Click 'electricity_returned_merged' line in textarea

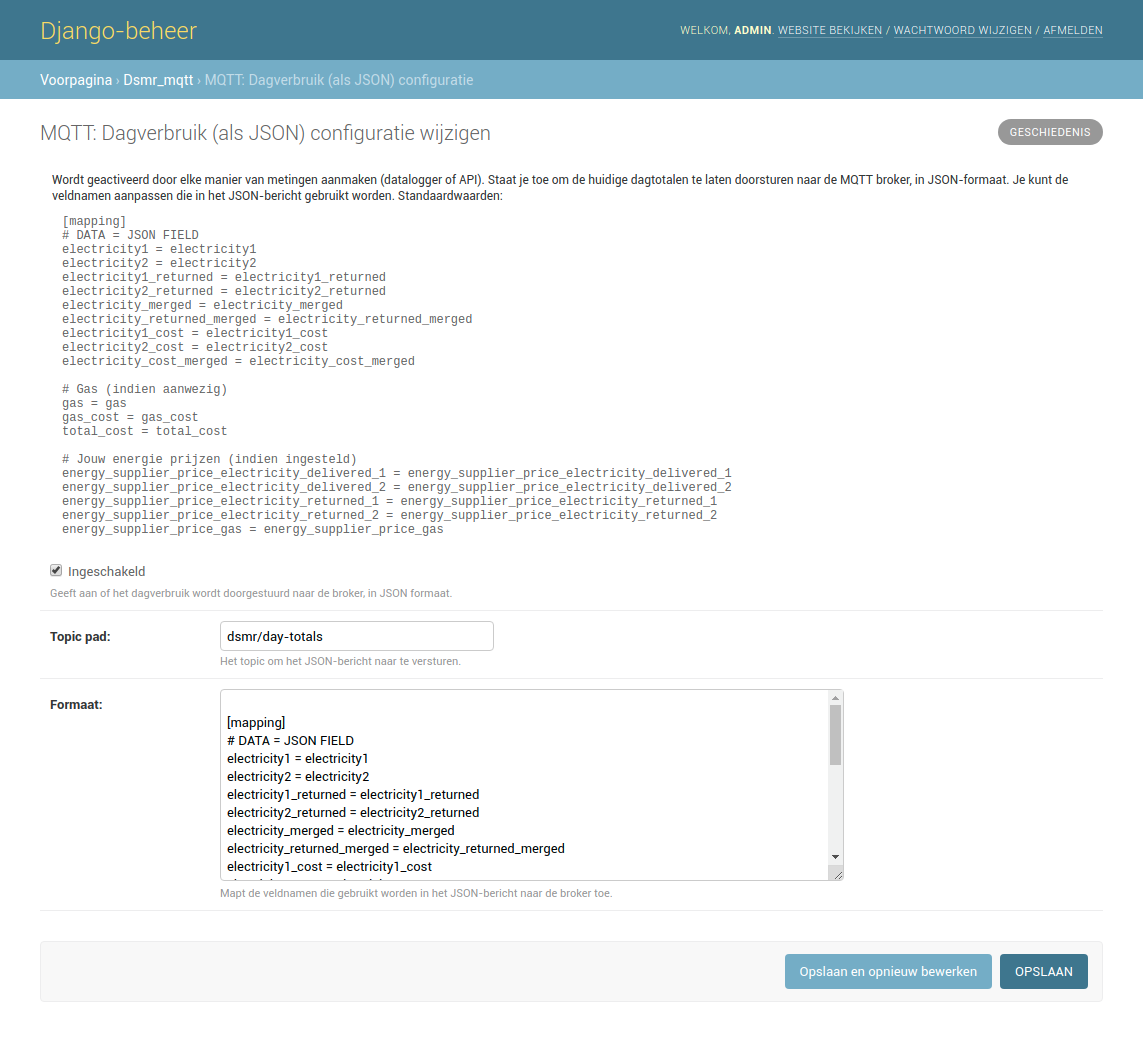click(396, 848)
